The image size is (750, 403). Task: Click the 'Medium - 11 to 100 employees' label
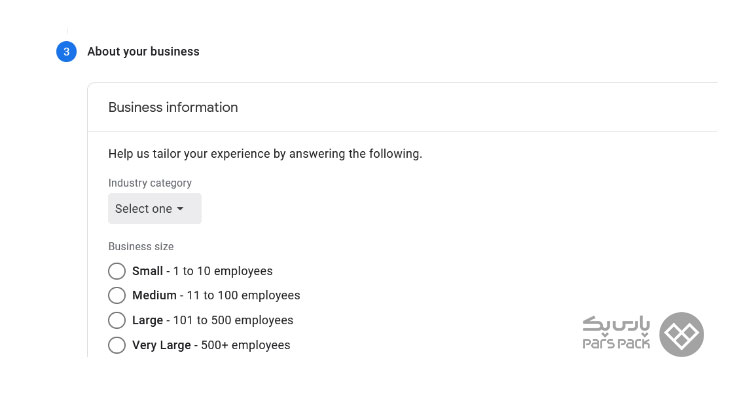[216, 295]
